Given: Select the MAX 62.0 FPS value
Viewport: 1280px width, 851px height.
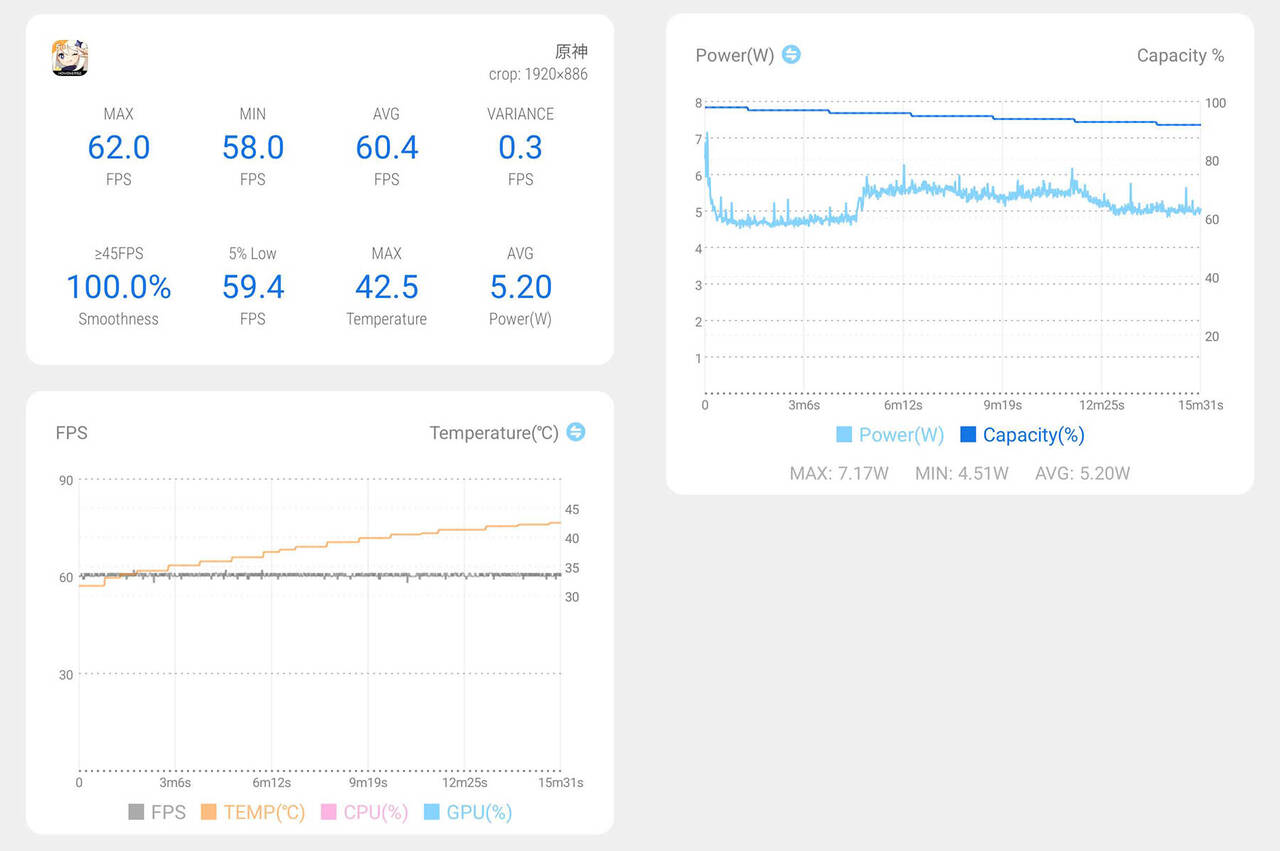Looking at the screenshot, I should coord(118,148).
